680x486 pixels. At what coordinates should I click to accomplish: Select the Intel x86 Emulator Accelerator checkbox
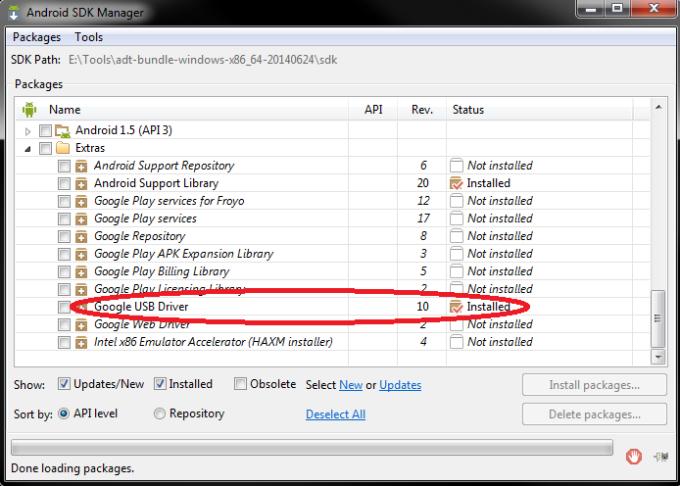point(64,342)
